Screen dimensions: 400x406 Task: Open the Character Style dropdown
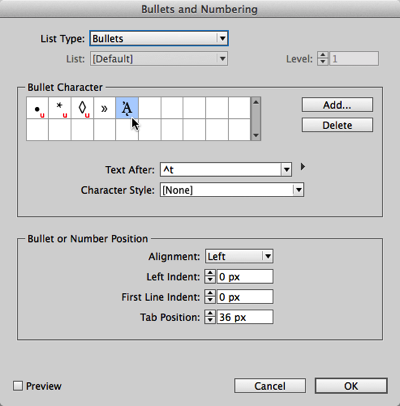(232, 190)
